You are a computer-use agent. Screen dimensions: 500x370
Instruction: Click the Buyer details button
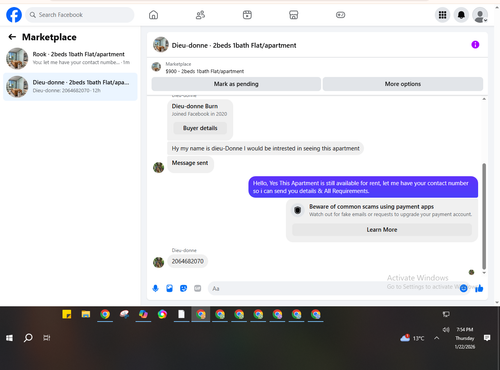click(x=200, y=128)
